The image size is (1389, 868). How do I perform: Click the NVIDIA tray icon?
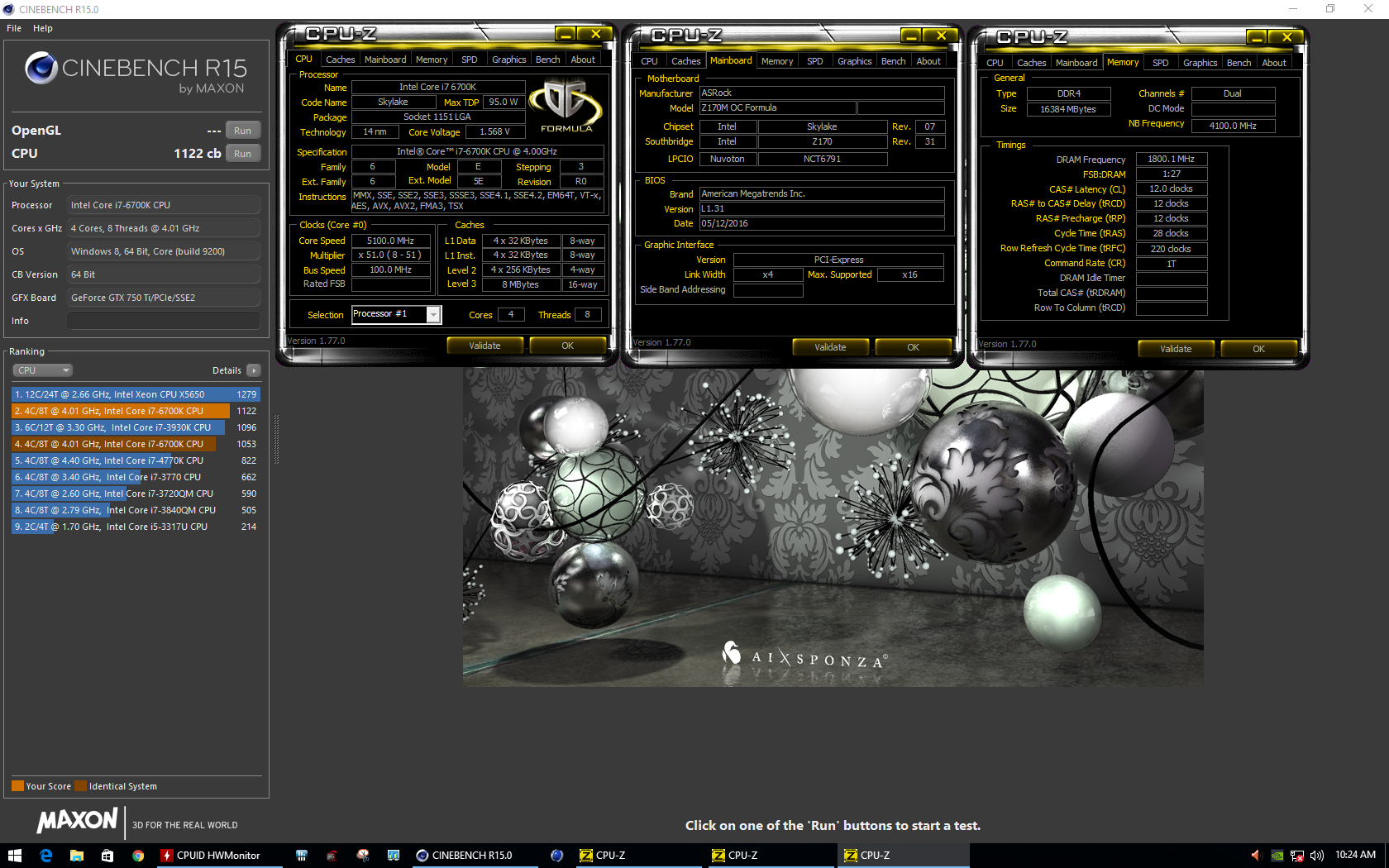(1277, 856)
